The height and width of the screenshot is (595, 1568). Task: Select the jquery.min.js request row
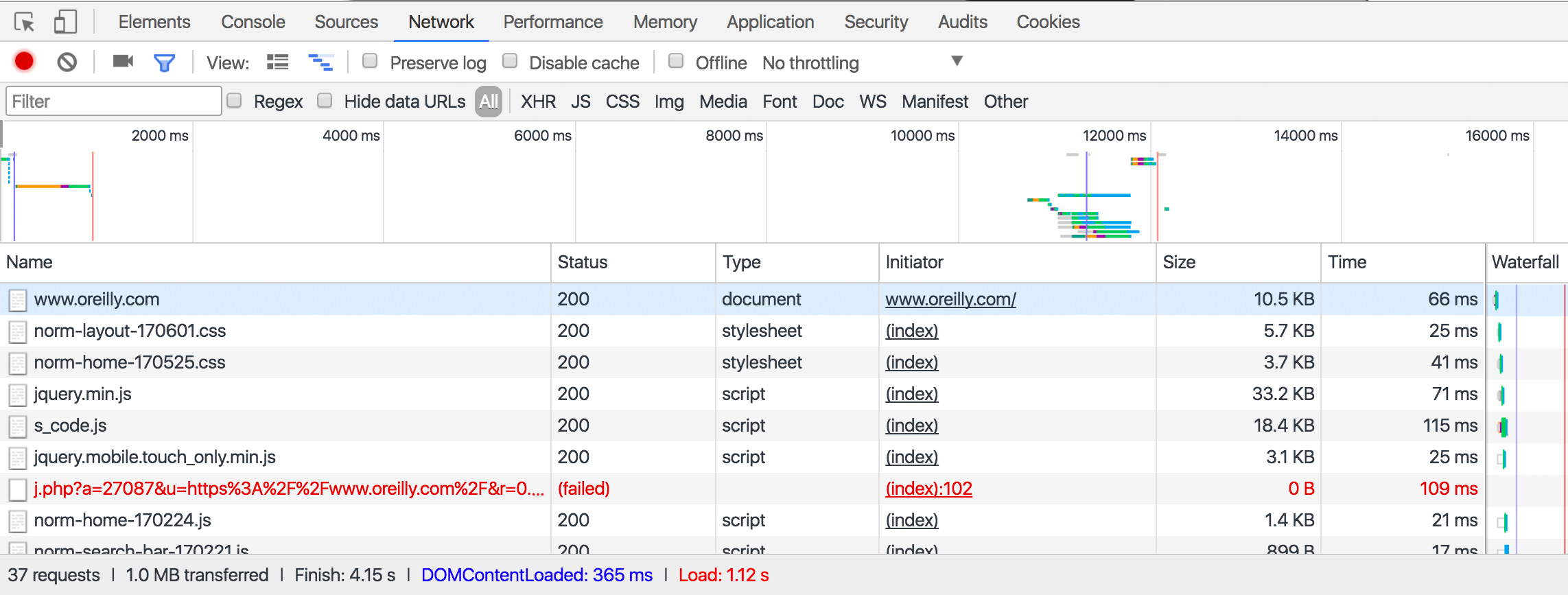(82, 394)
